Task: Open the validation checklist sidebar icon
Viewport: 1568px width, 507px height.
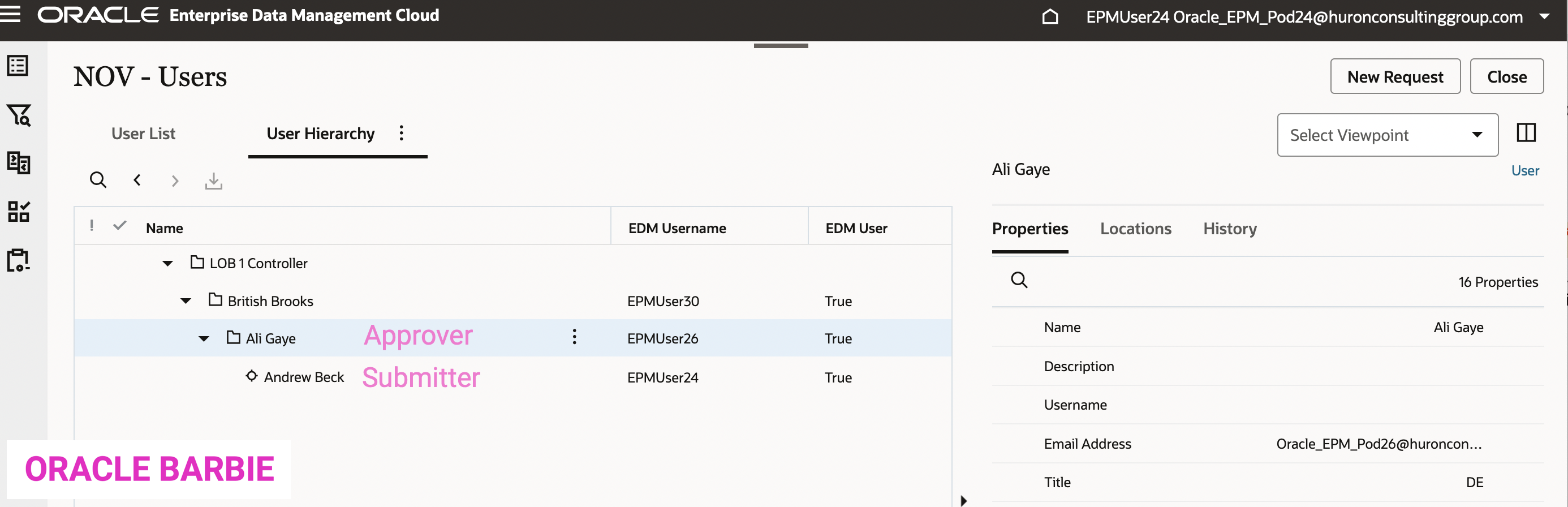Action: pos(18,211)
